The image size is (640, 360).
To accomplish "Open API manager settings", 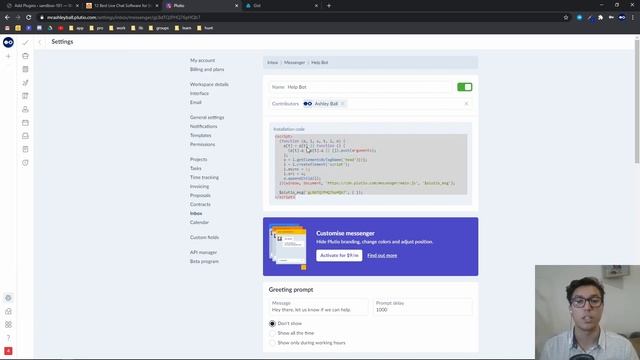I will (204, 253).
